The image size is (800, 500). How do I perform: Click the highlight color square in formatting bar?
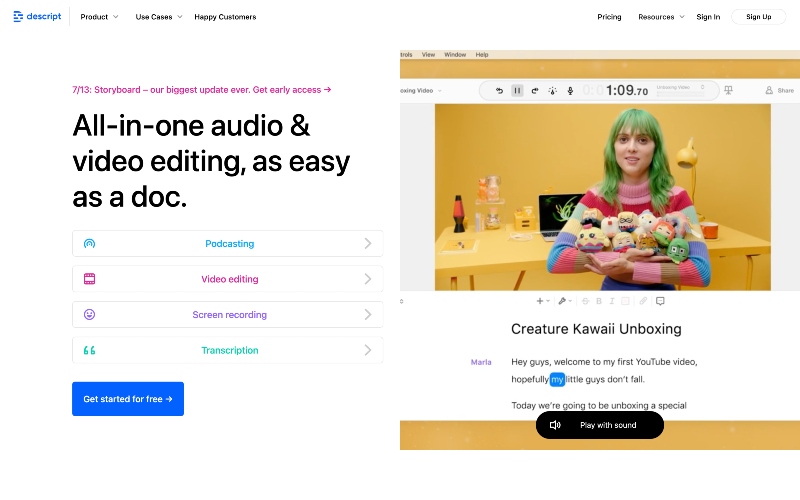click(x=625, y=301)
